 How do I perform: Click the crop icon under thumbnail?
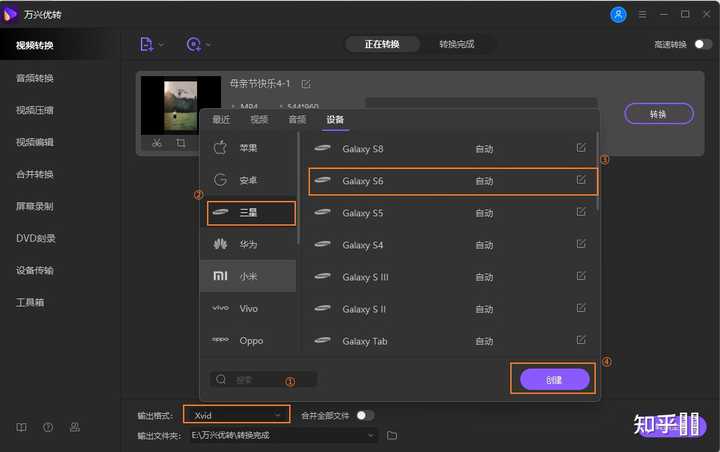[x=181, y=143]
